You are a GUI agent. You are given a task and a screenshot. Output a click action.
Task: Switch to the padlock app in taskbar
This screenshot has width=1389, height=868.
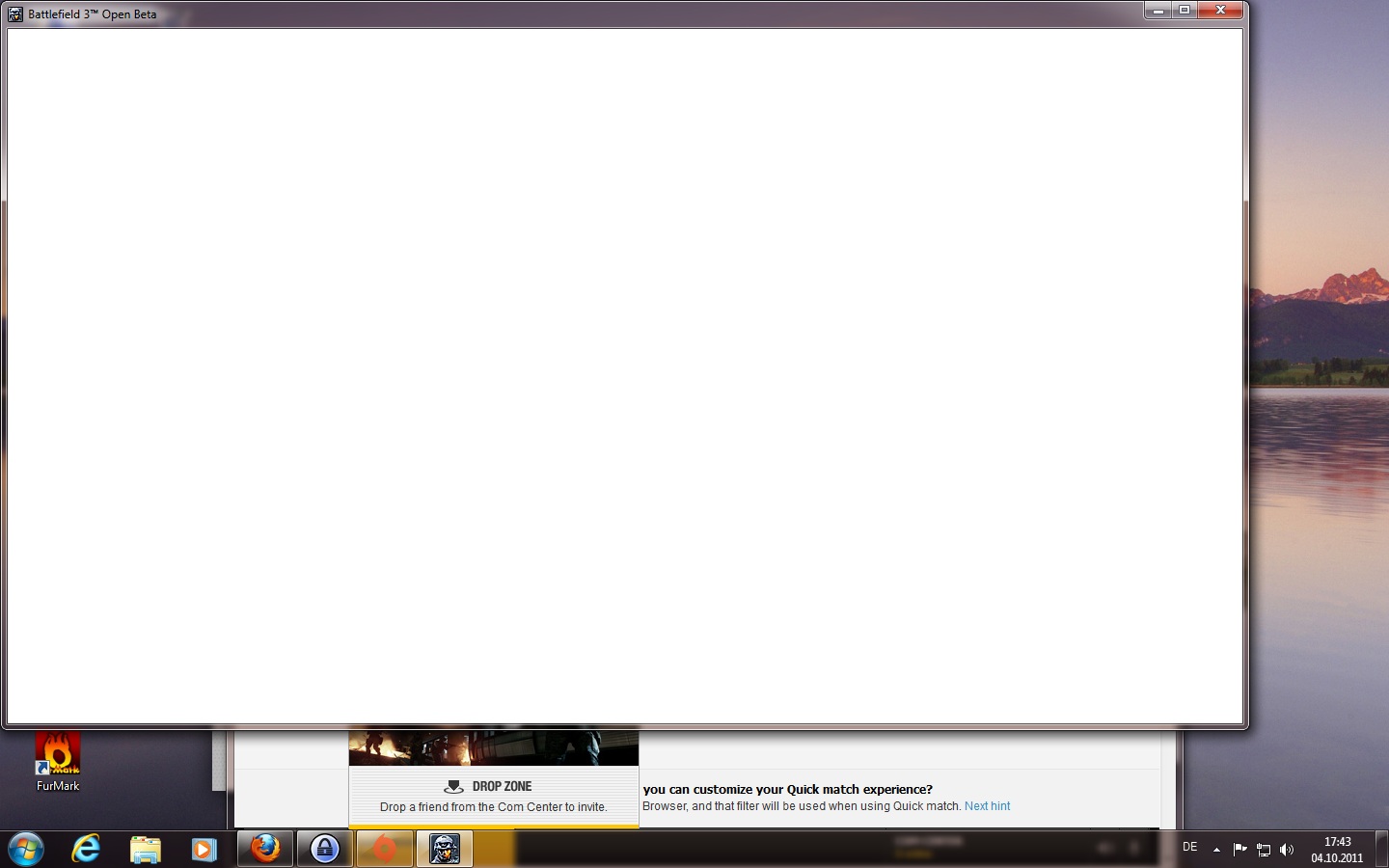coord(325,849)
